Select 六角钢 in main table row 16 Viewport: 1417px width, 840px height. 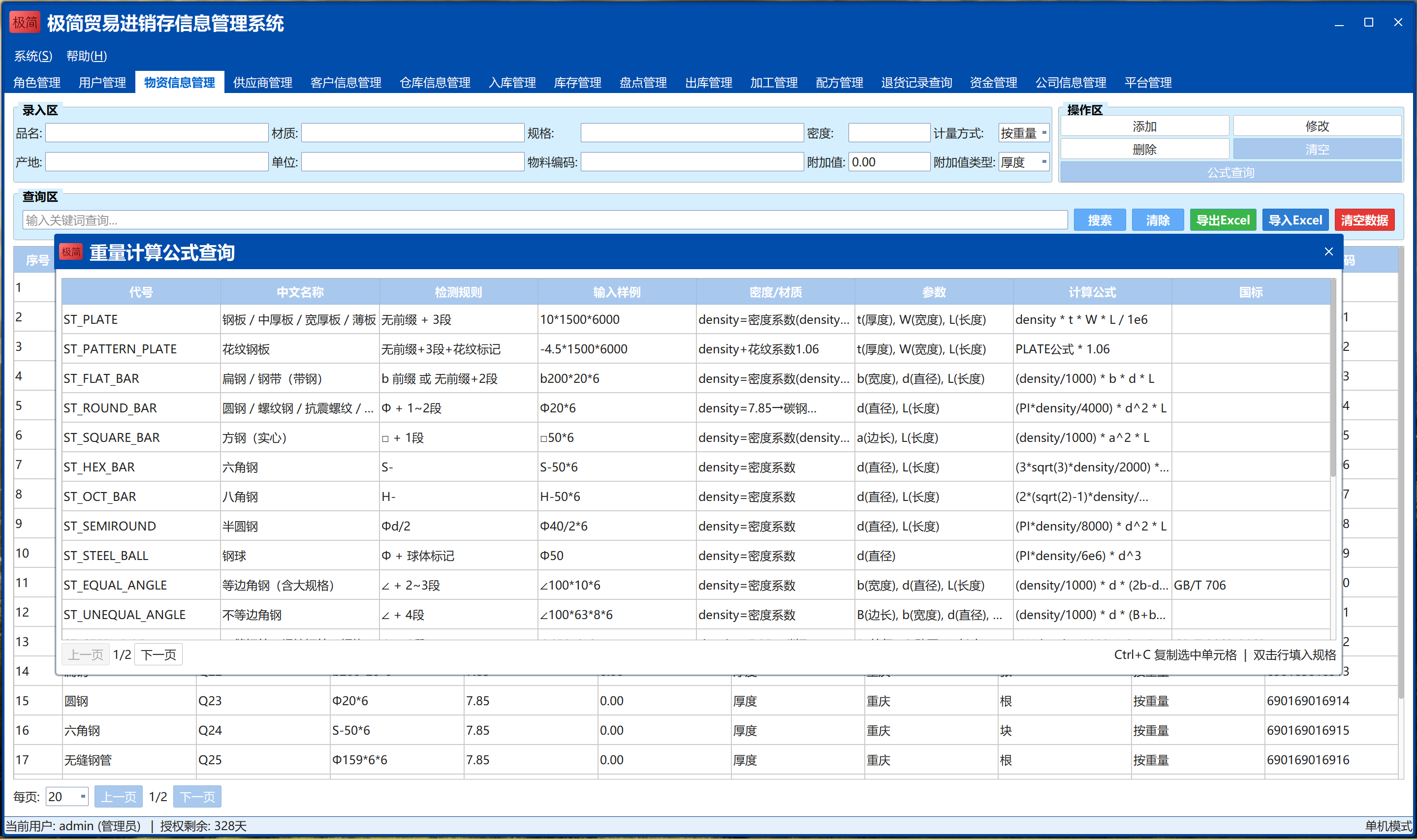(128, 730)
